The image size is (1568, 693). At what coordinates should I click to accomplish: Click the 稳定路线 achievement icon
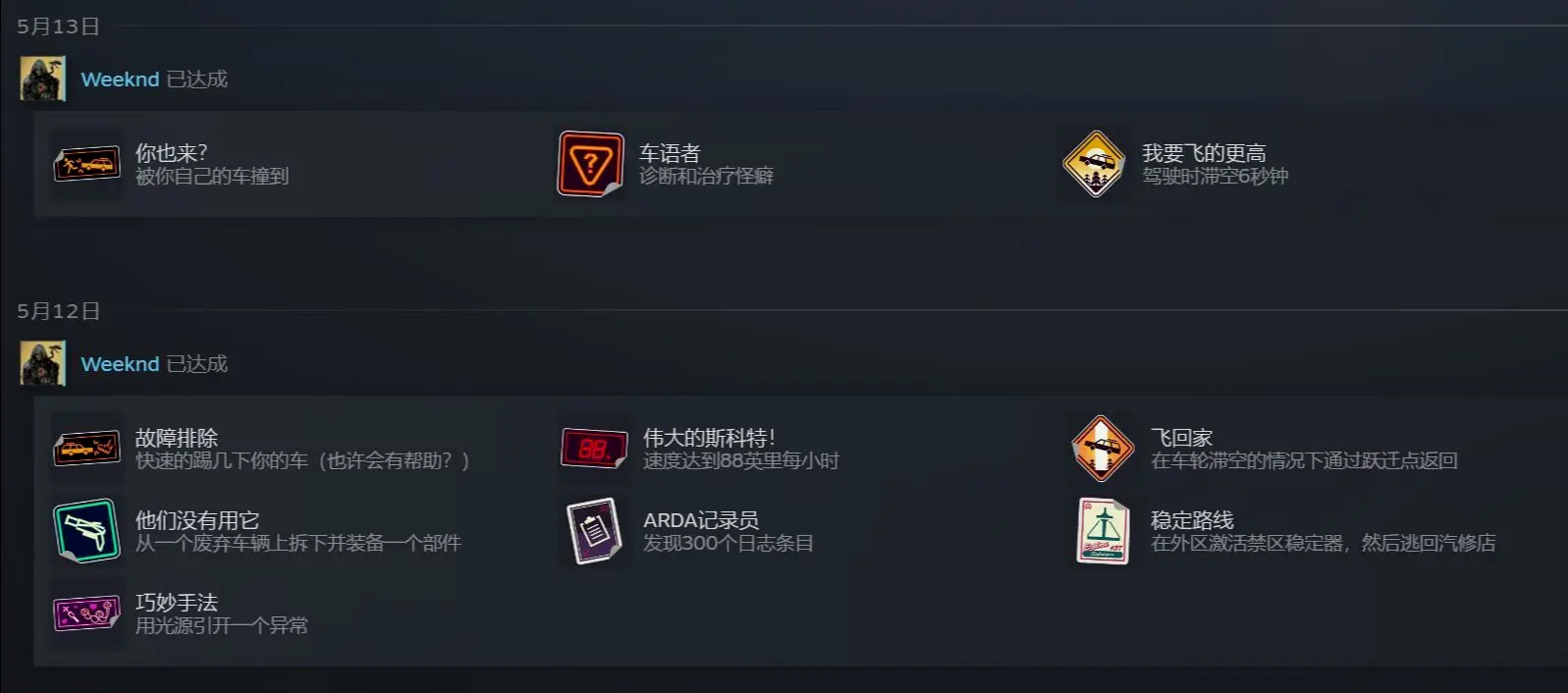1103,531
